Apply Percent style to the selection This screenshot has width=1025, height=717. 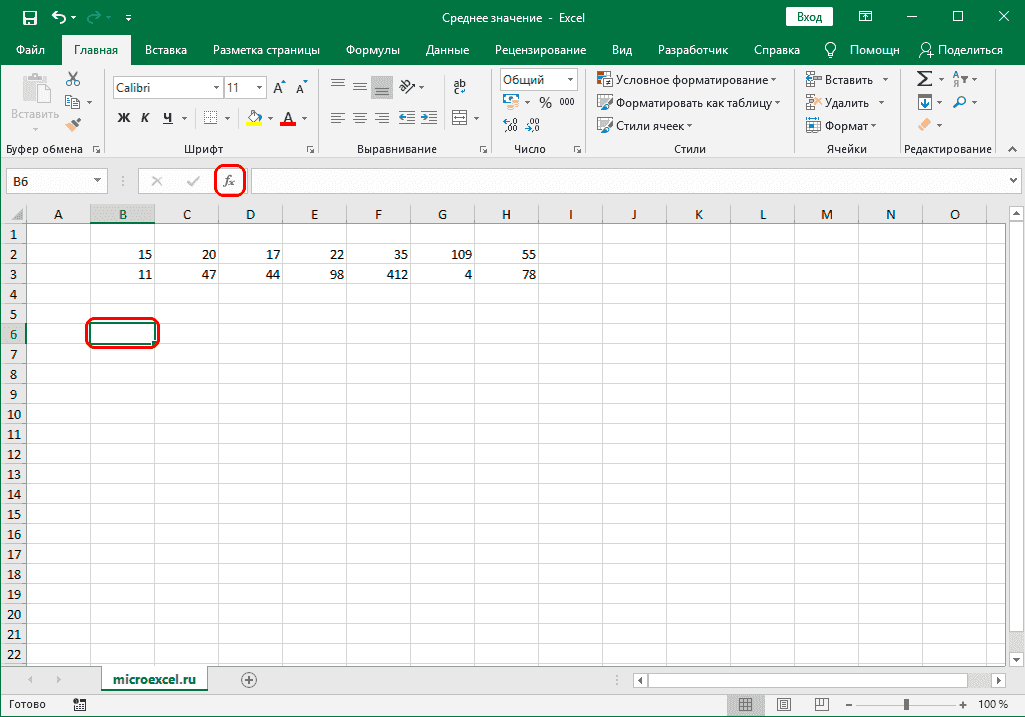pos(546,100)
